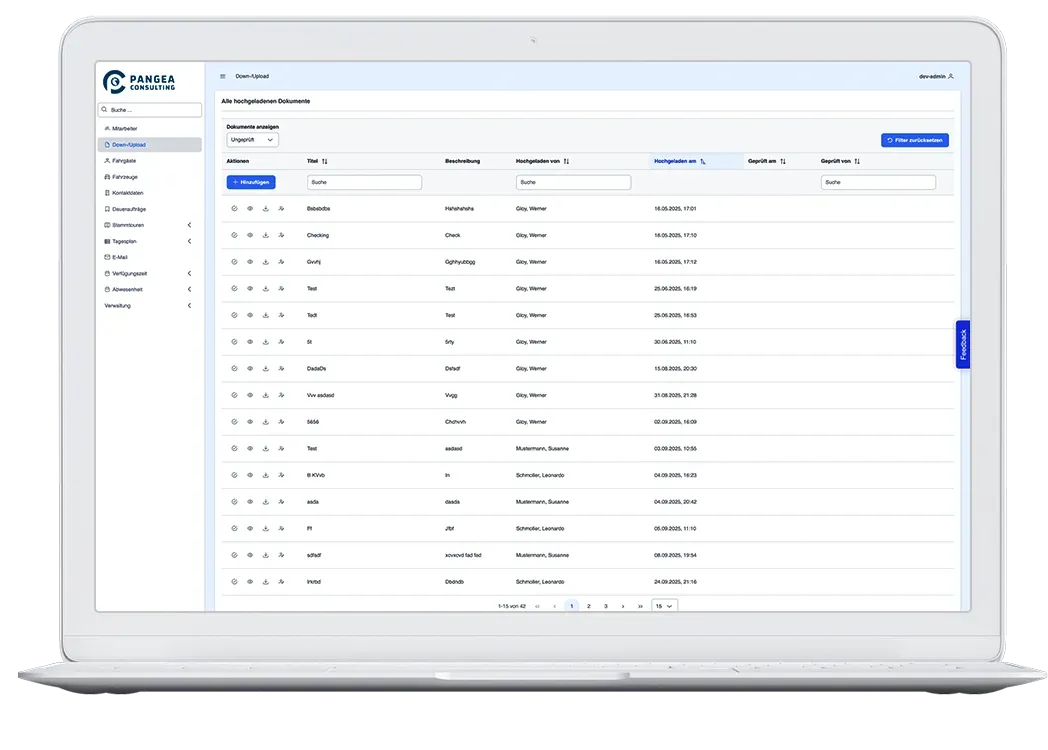Sort by Hochgeladen von column arrows
This screenshot has height=750, width=1048.
coord(566,161)
